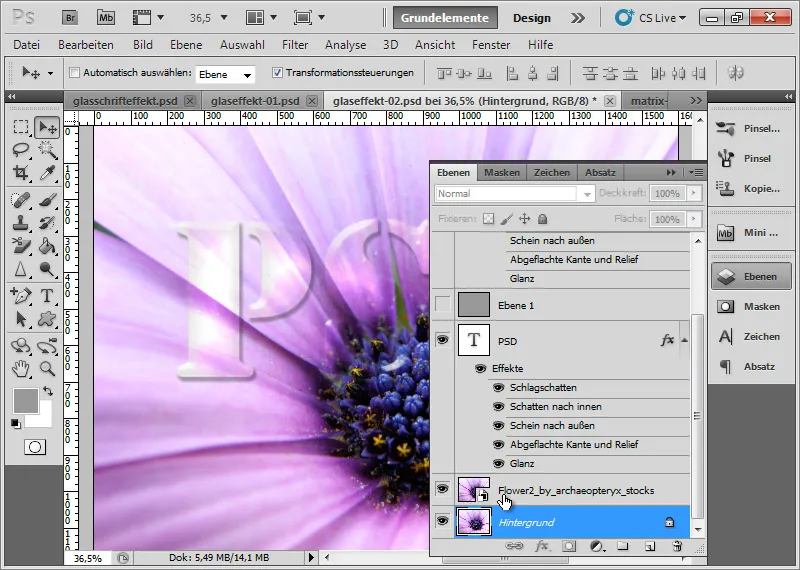This screenshot has width=800, height=570.
Task: Collapse effects on PSD layer
Action: click(x=685, y=340)
